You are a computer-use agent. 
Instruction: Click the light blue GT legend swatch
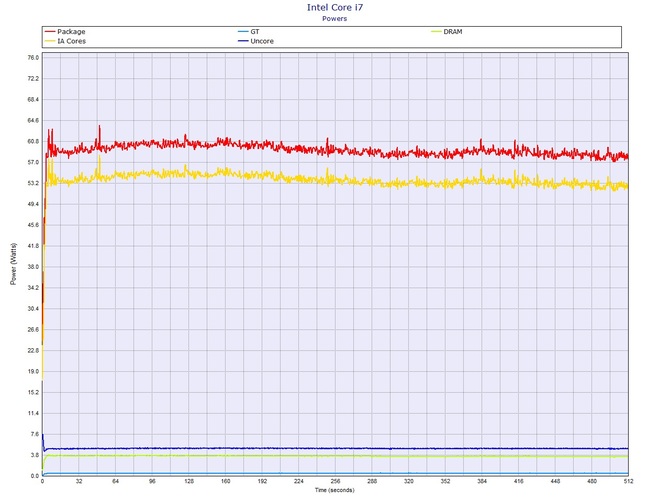[243, 32]
